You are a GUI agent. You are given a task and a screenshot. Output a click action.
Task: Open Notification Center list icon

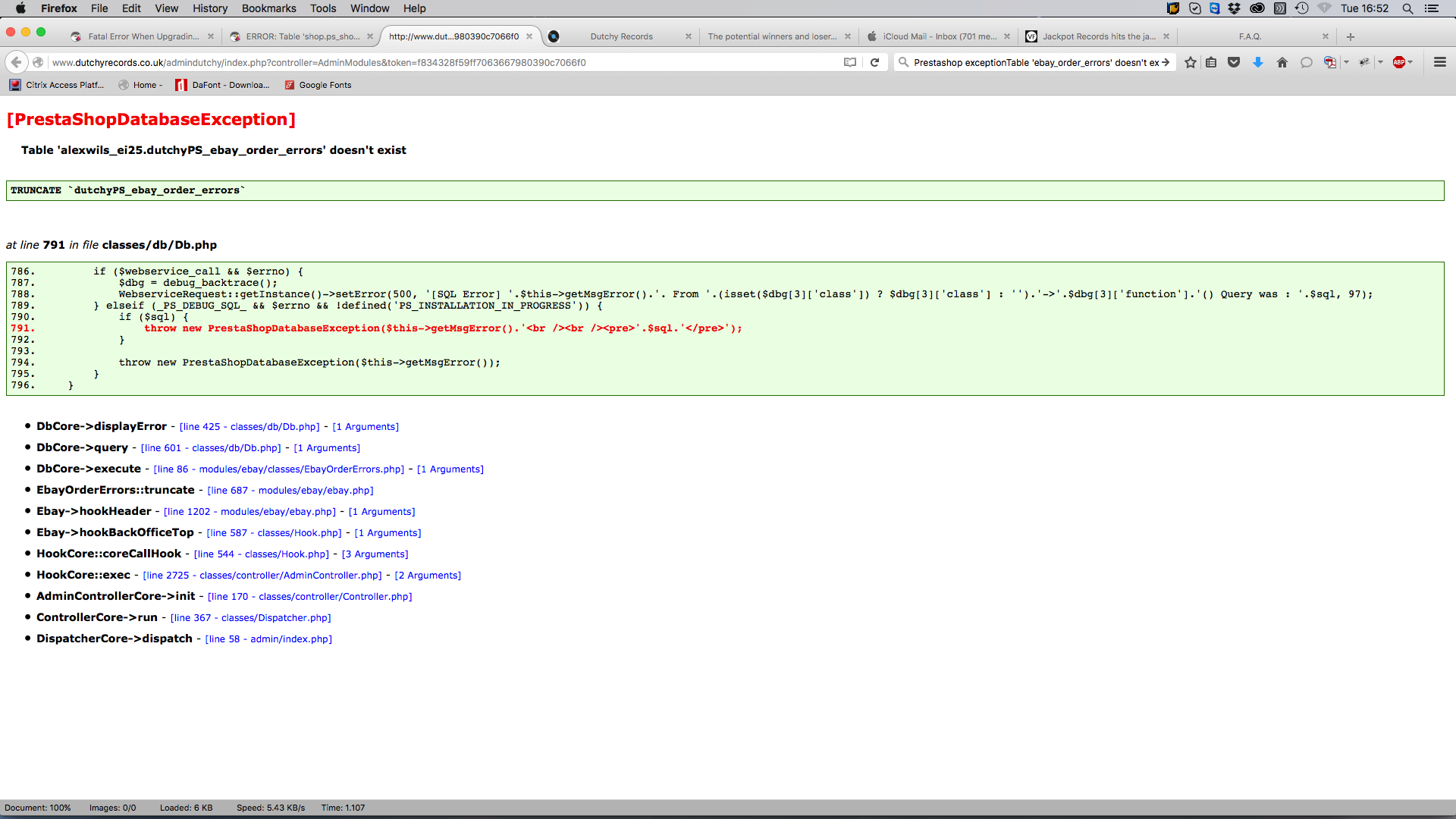tap(1432, 8)
